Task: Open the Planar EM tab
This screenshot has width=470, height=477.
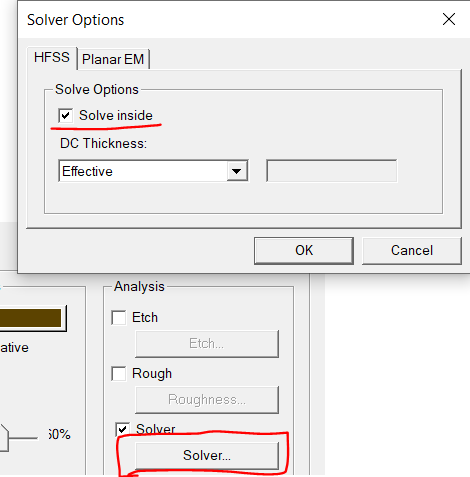Action: pos(113,59)
